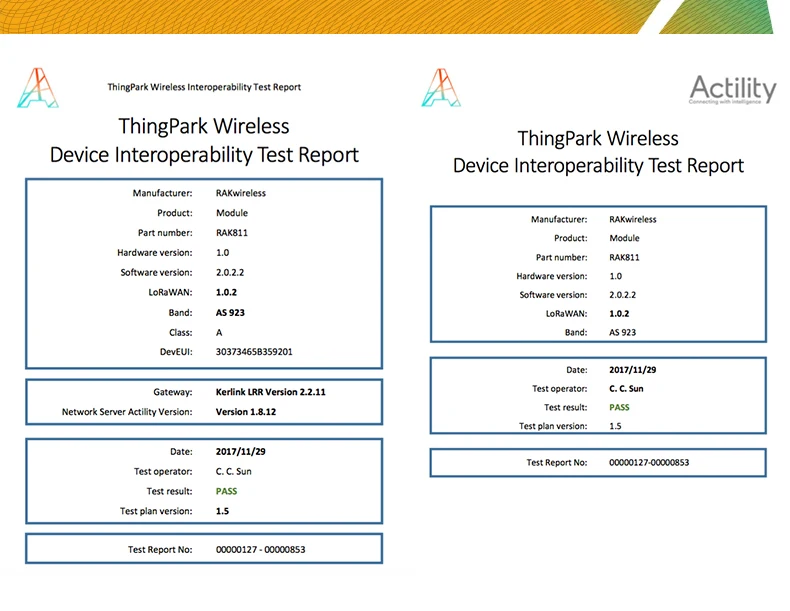Image resolution: width=790 pixels, height=611 pixels.
Task: Select the report number '00000127 - 00000853' with spaces
Action: pos(260,550)
